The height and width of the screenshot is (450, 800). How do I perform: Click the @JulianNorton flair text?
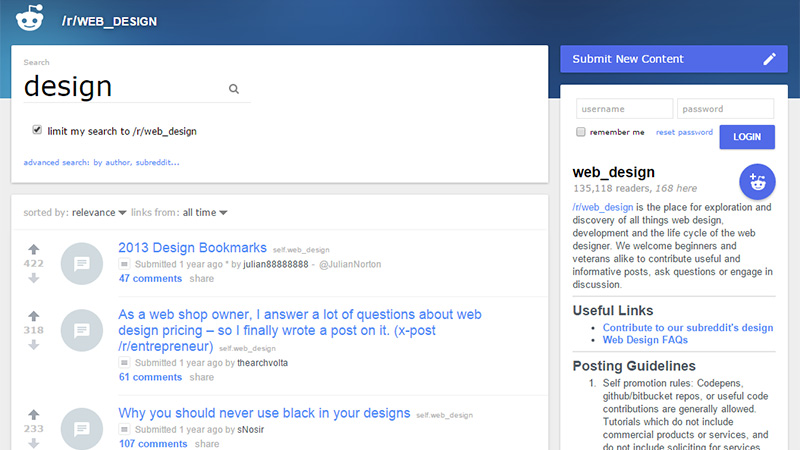(x=350, y=264)
